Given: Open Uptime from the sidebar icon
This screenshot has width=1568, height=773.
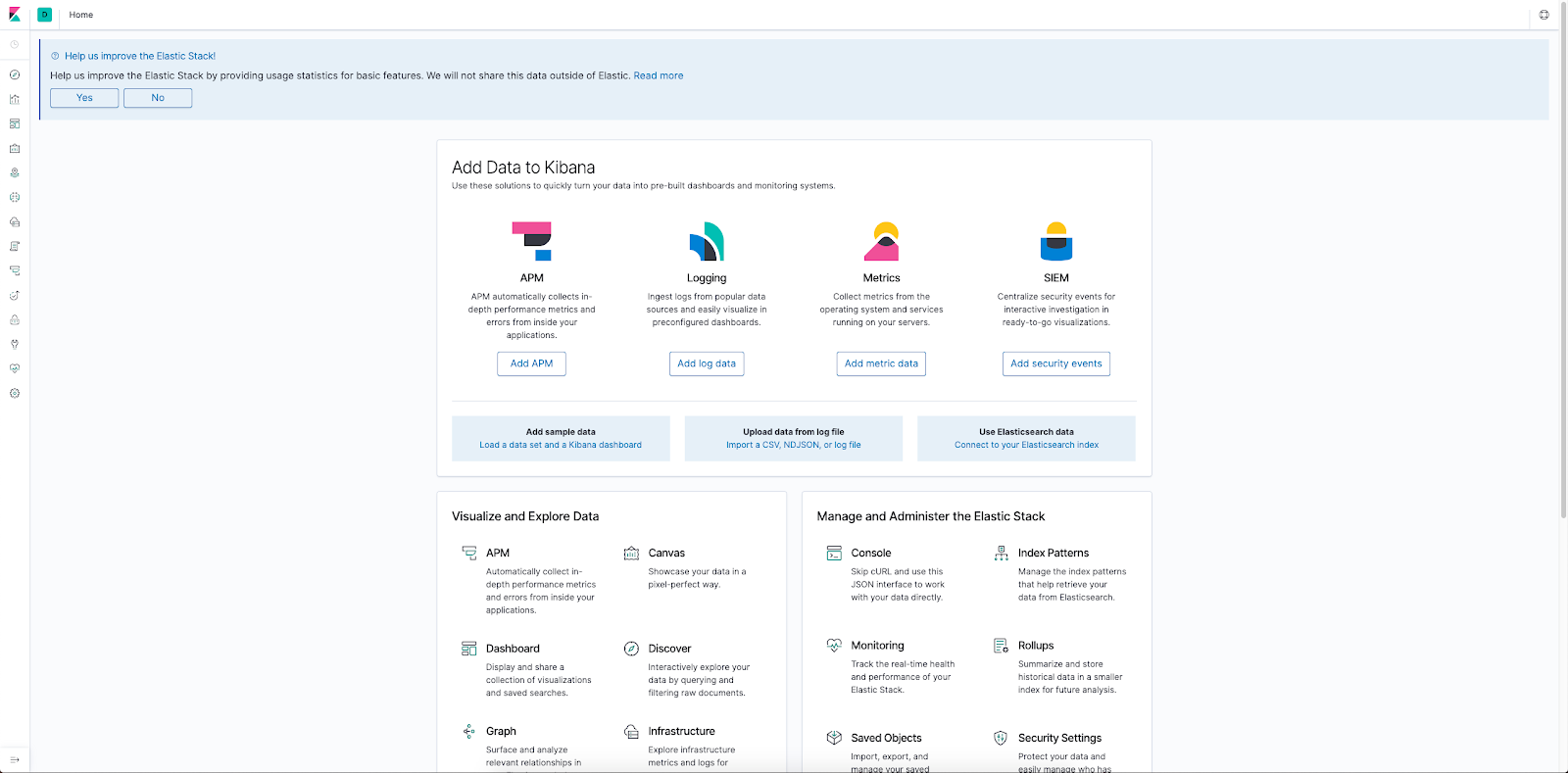Looking at the screenshot, I should [x=15, y=295].
